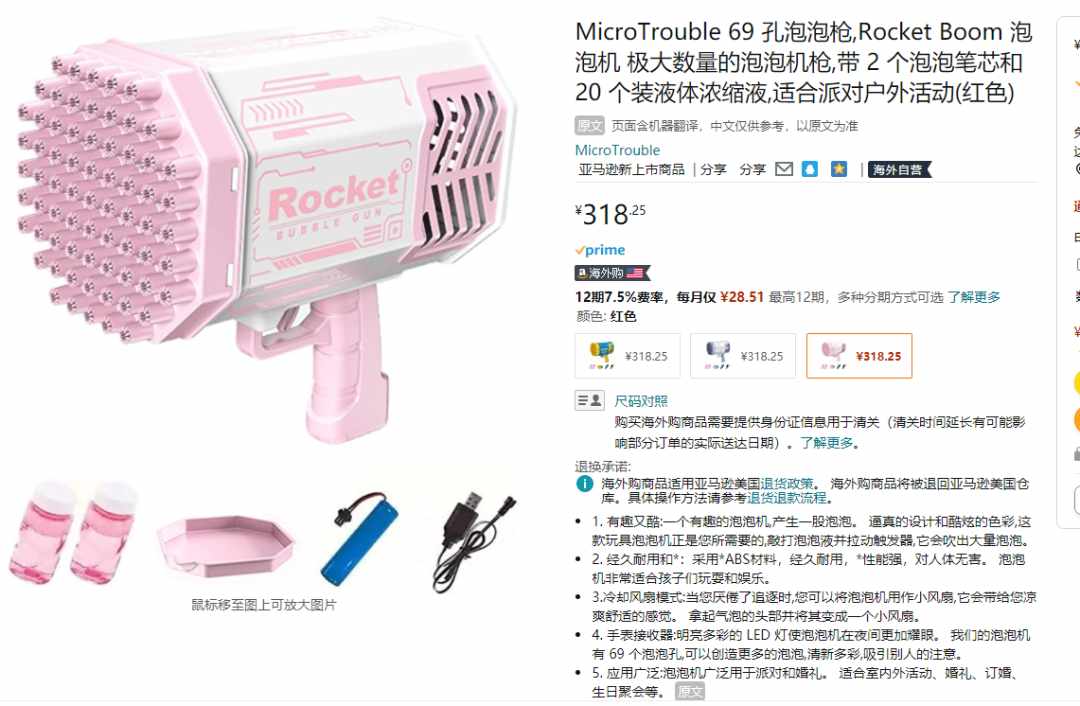Screen dimensions: 1080x706
Task: Click 了解更多 after customs clearance notice
Action: pyautogui.click(x=826, y=442)
